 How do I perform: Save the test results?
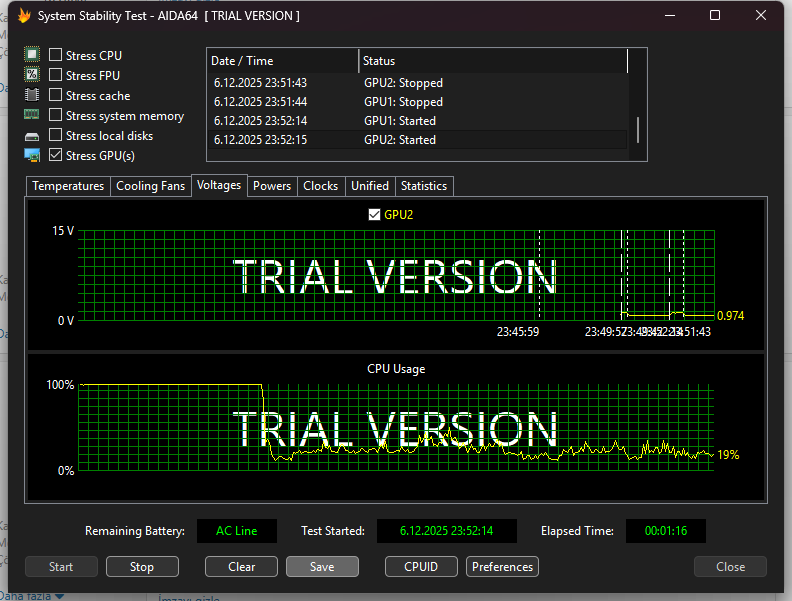tap(322, 567)
